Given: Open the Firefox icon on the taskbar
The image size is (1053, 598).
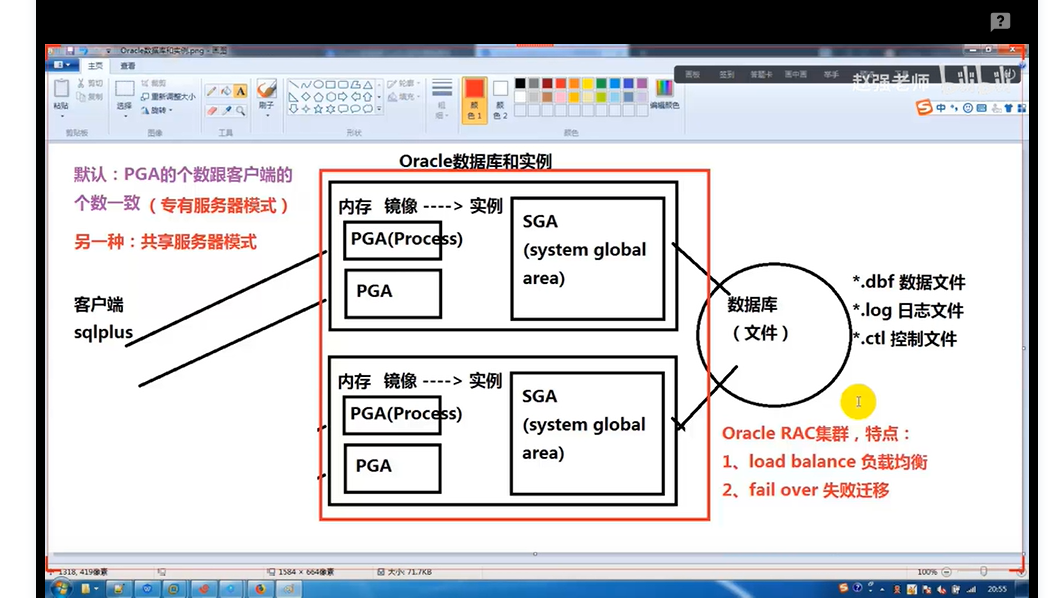Looking at the screenshot, I should click(x=260, y=589).
